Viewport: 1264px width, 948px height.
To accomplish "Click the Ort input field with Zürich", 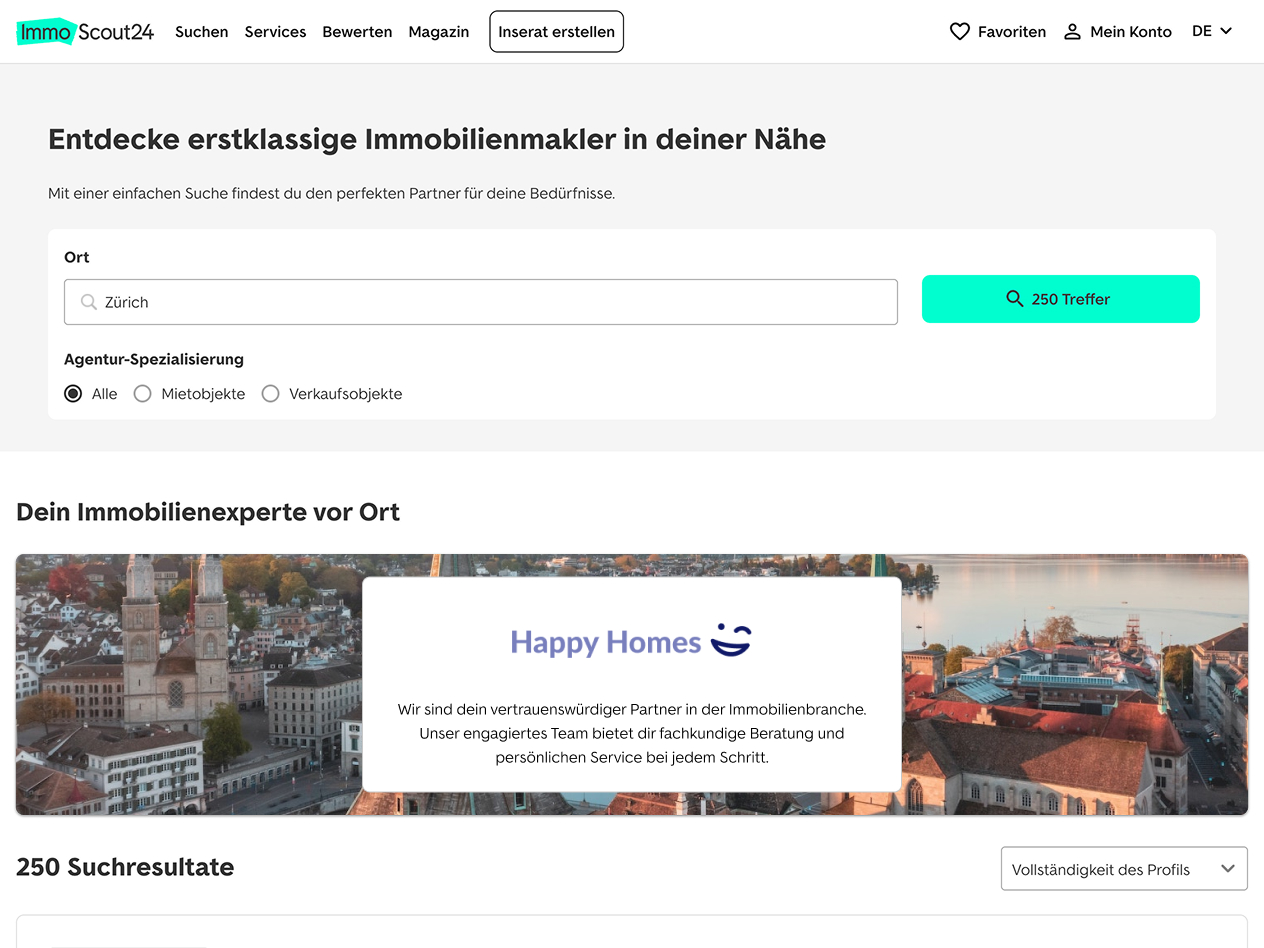I will tap(481, 302).
